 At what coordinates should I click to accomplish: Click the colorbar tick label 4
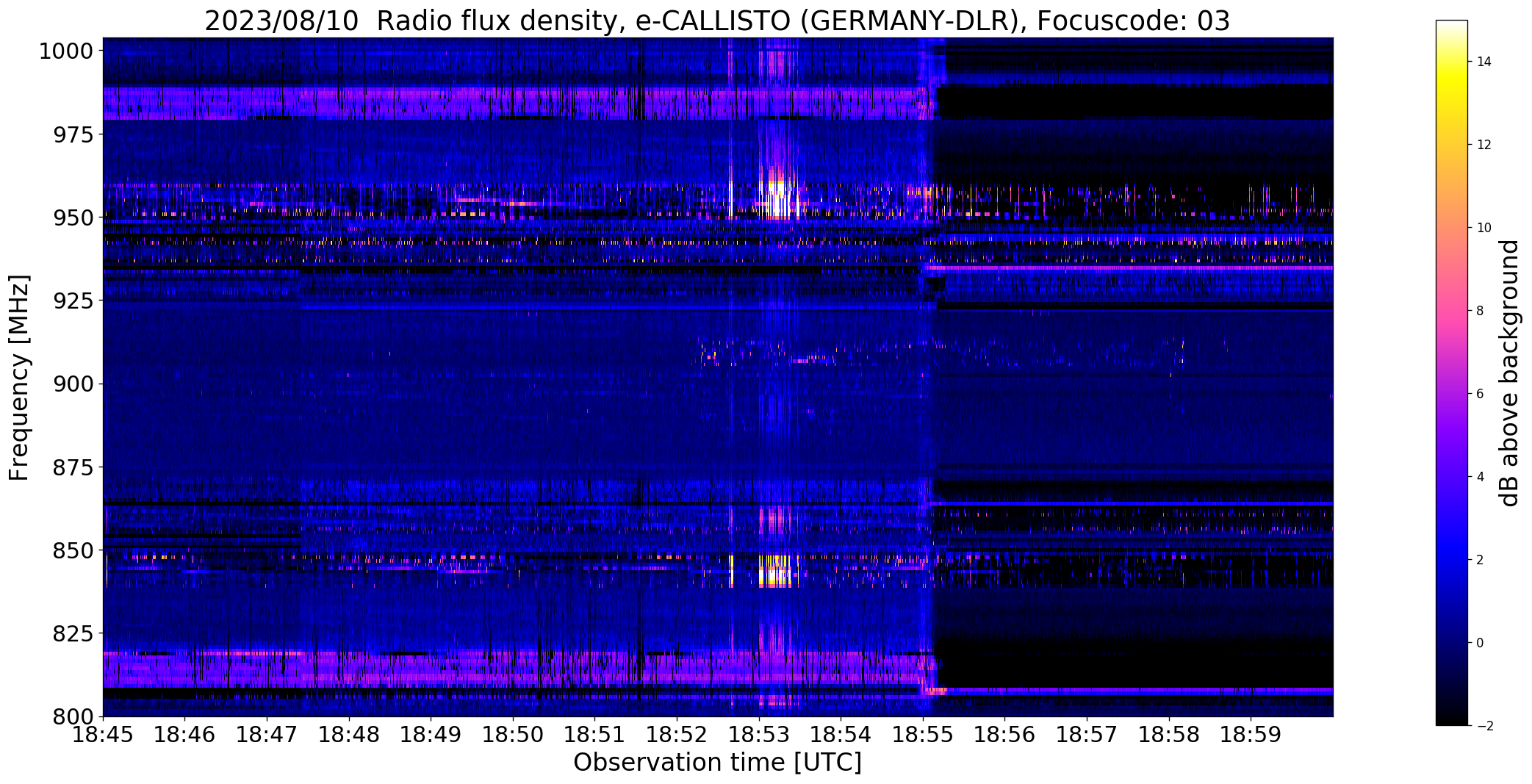point(1481,477)
